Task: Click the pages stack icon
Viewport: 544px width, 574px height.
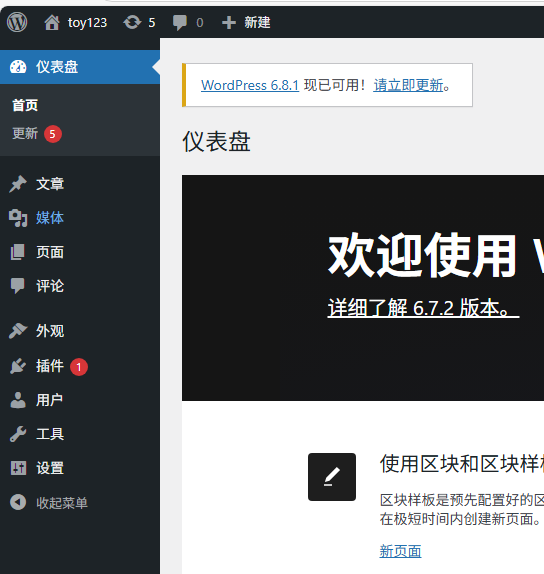Action: coord(18,252)
